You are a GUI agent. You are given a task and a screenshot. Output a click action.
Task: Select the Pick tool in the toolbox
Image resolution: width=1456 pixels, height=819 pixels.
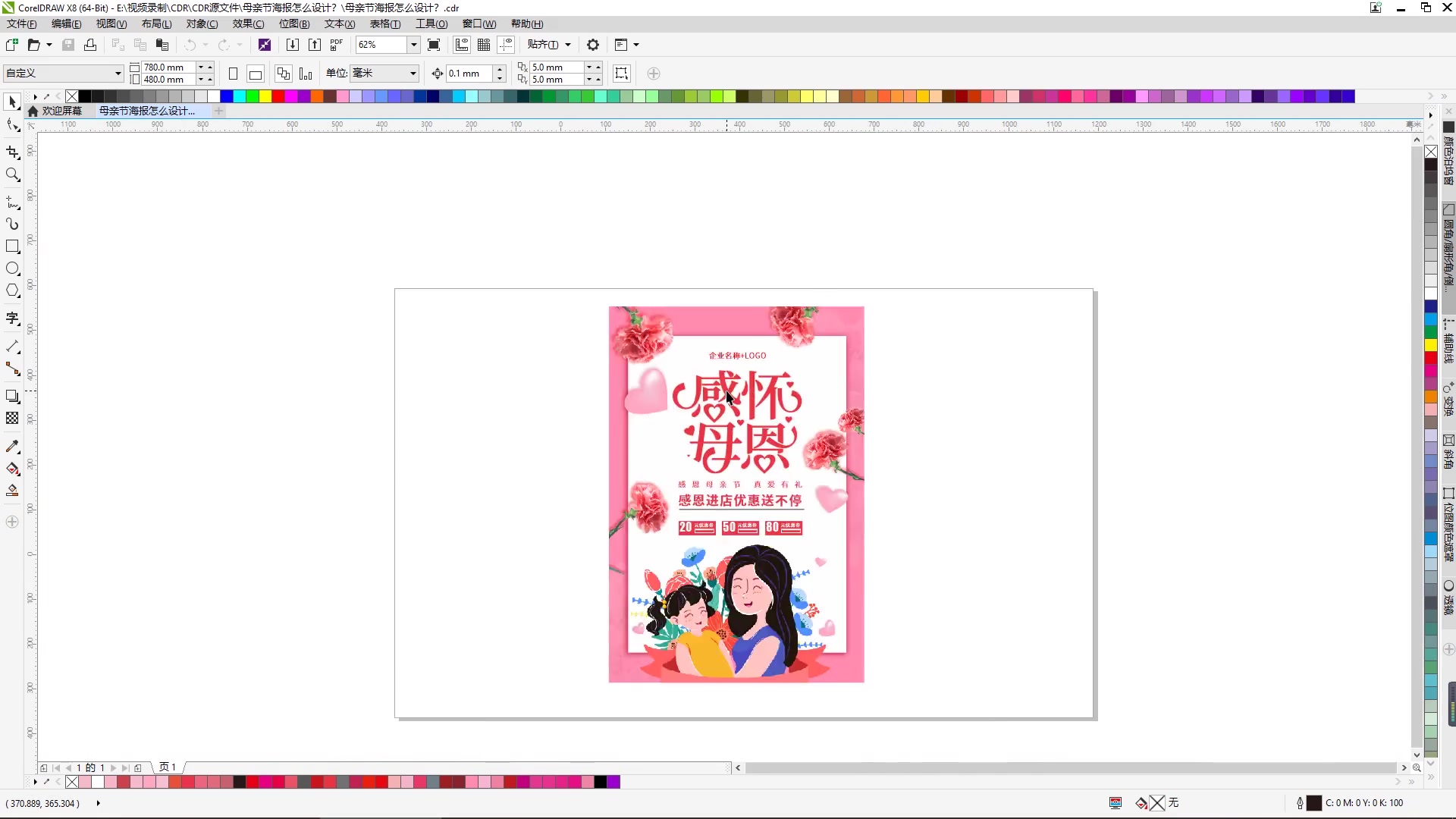coord(12,102)
